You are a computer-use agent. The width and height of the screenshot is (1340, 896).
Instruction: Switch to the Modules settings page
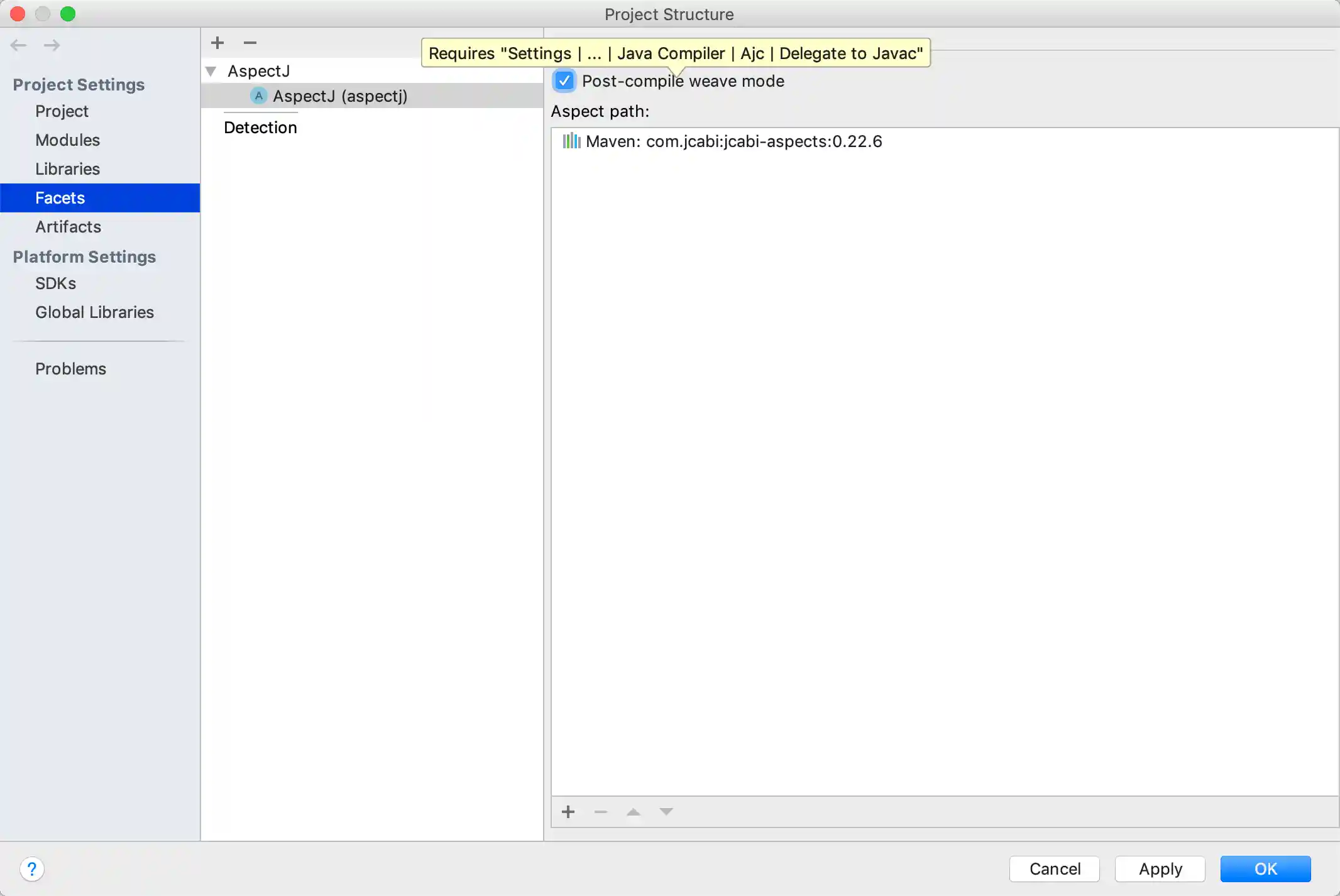tap(68, 139)
